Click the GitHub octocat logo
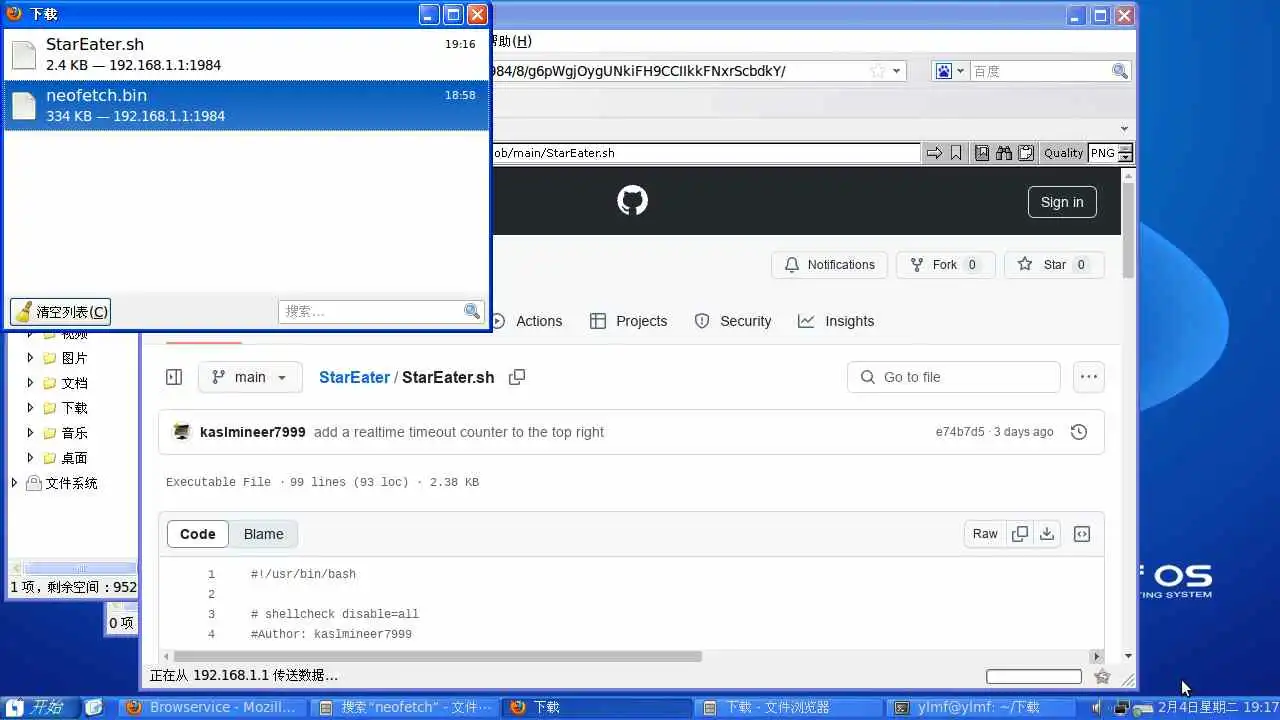Viewport: 1280px width, 720px height. pyautogui.click(x=632, y=201)
